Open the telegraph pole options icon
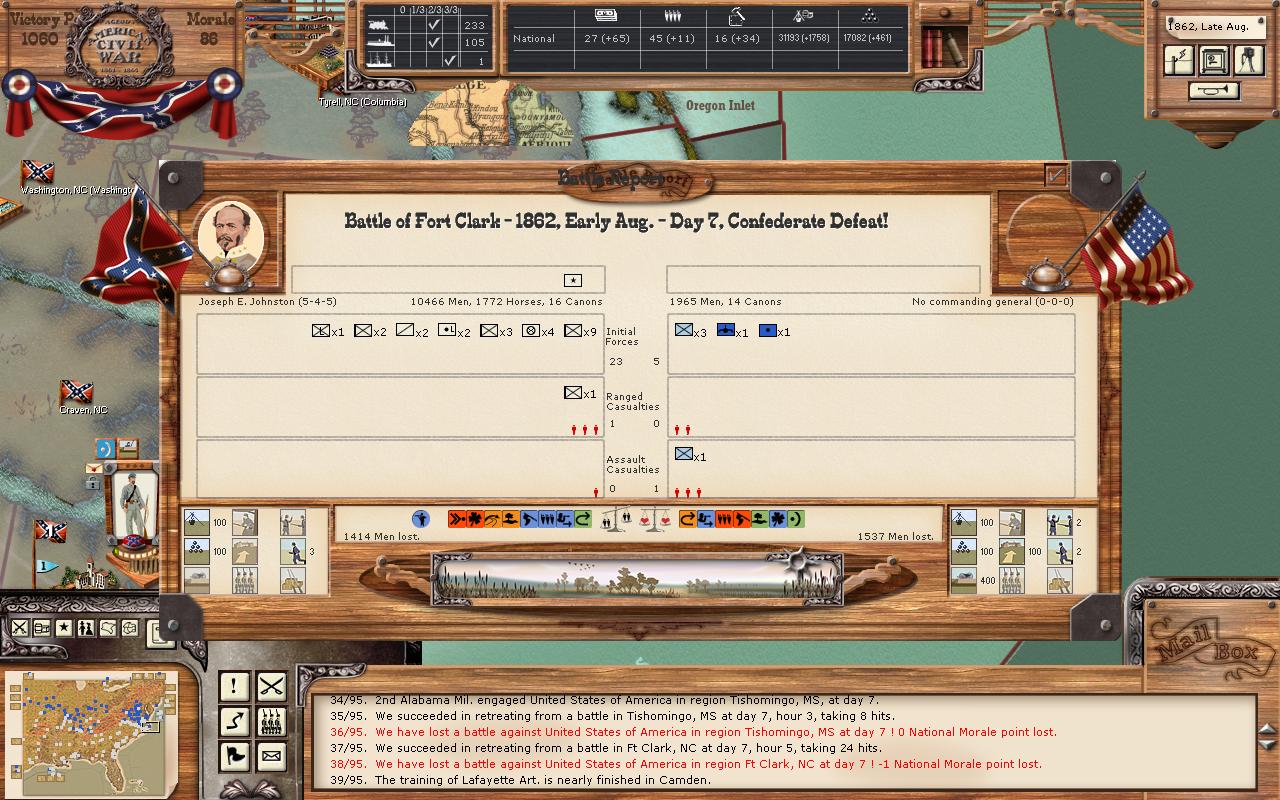1280x800 pixels. [1180, 60]
